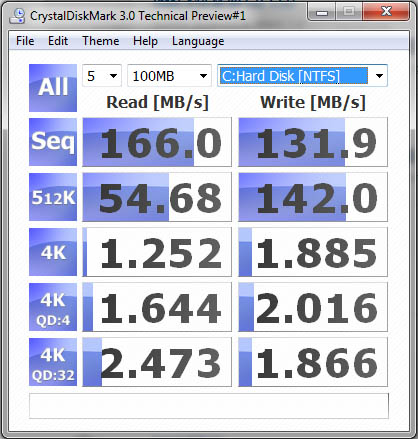The height and width of the screenshot is (439, 418).
Task: Select the 4K QD:32 write value 1.866
Action: click(x=313, y=362)
